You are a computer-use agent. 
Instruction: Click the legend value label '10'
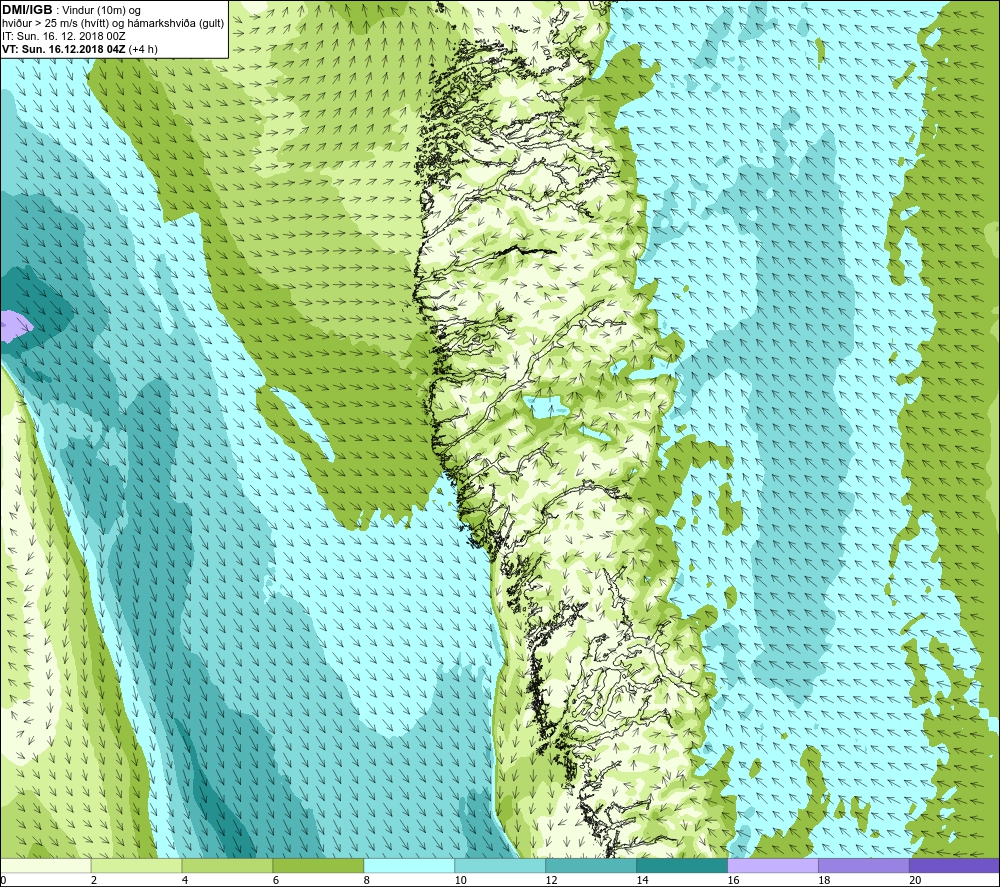click(x=460, y=880)
